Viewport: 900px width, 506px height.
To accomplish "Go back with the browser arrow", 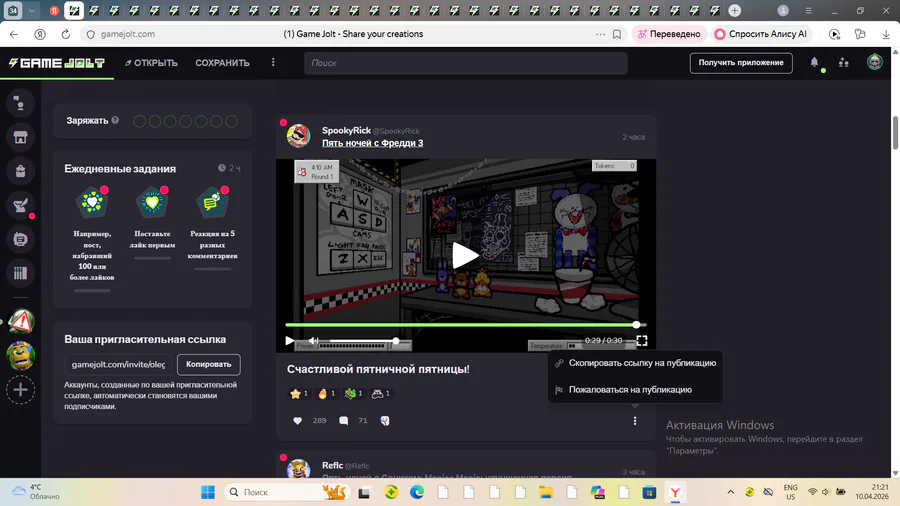I will click(x=14, y=34).
